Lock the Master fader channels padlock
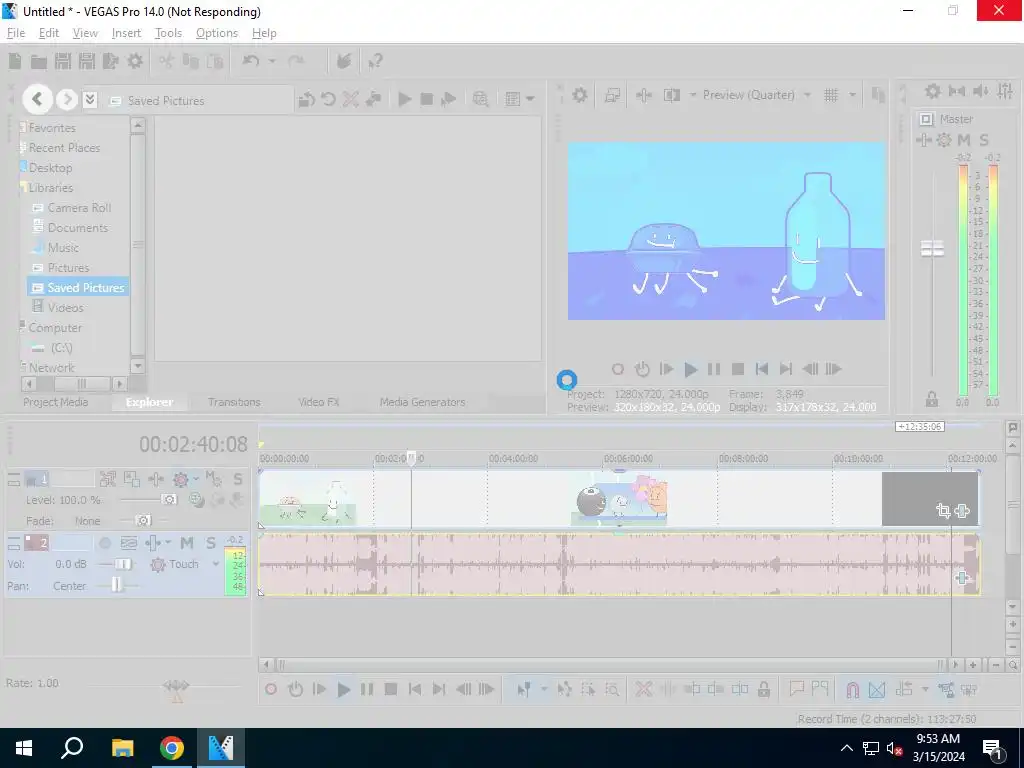 932,398
